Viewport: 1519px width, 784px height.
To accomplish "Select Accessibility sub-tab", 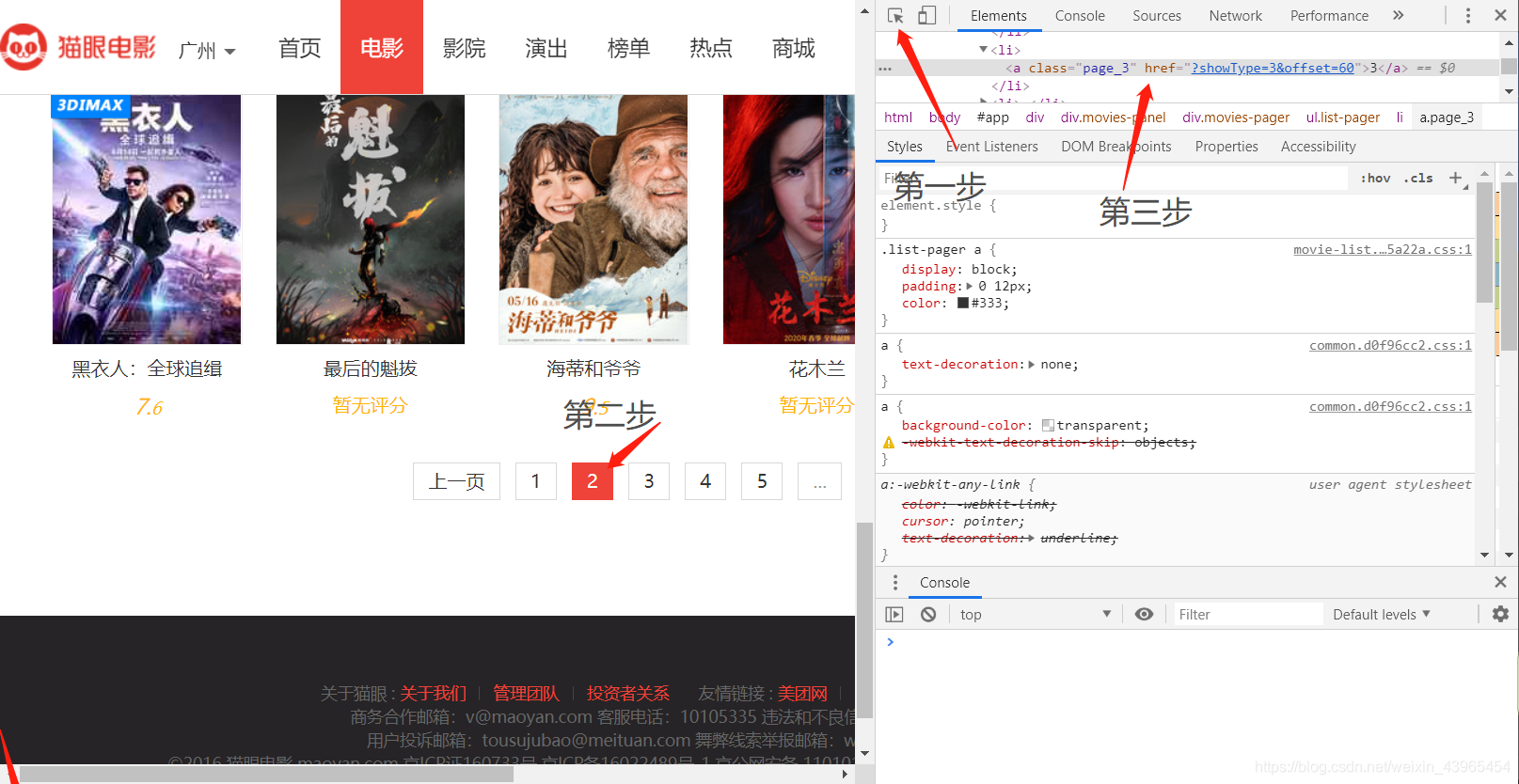I will [1319, 146].
